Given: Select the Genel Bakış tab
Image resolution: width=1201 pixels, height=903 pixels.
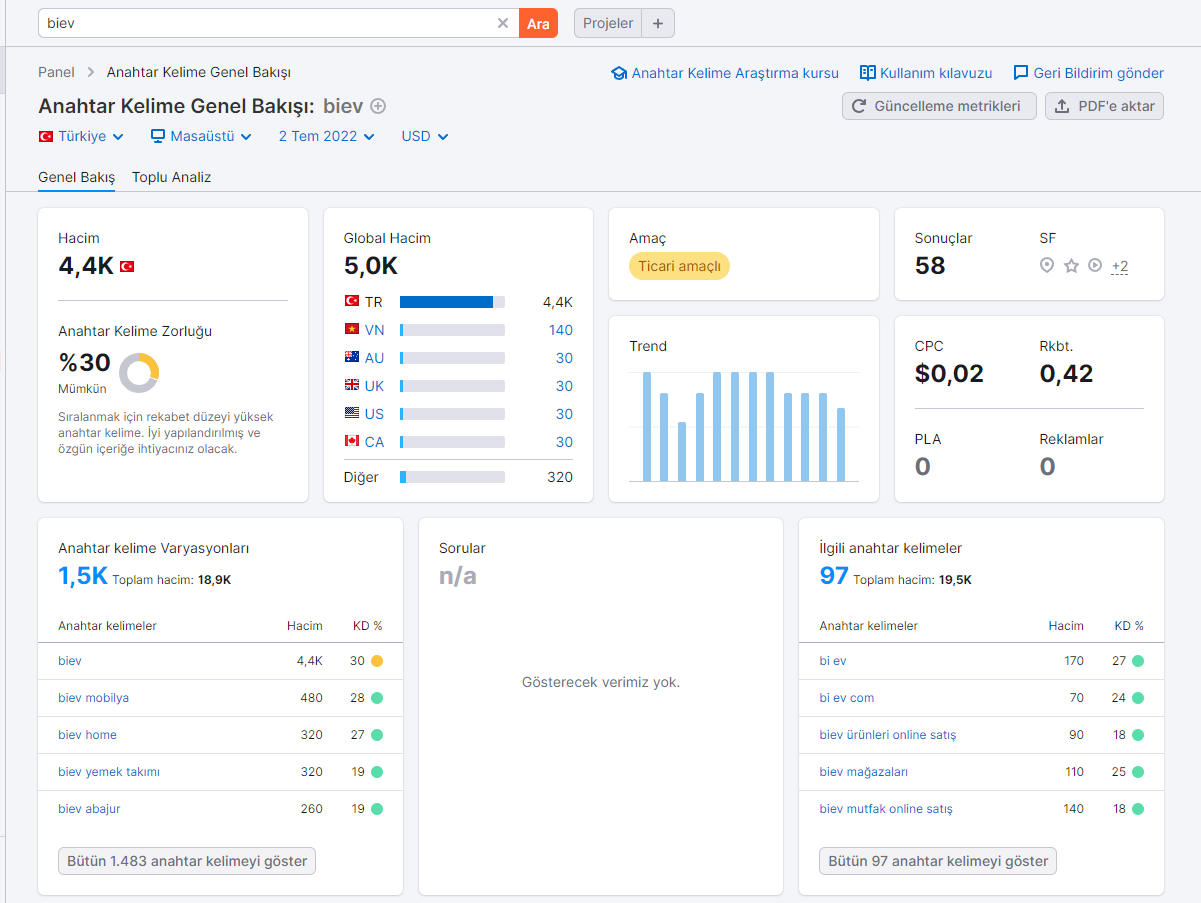Looking at the screenshot, I should coord(77,177).
